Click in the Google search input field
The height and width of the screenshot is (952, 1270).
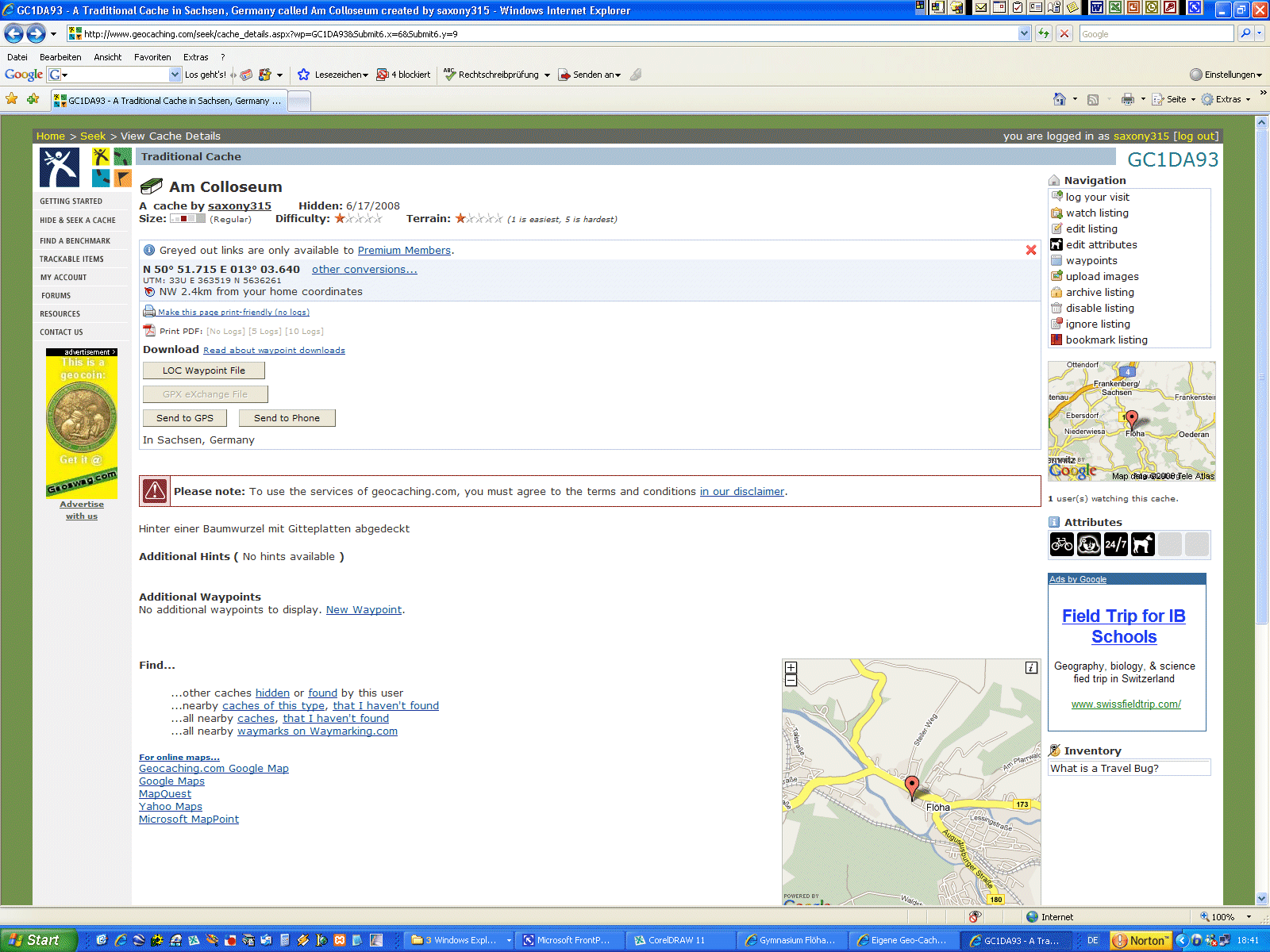(1156, 33)
